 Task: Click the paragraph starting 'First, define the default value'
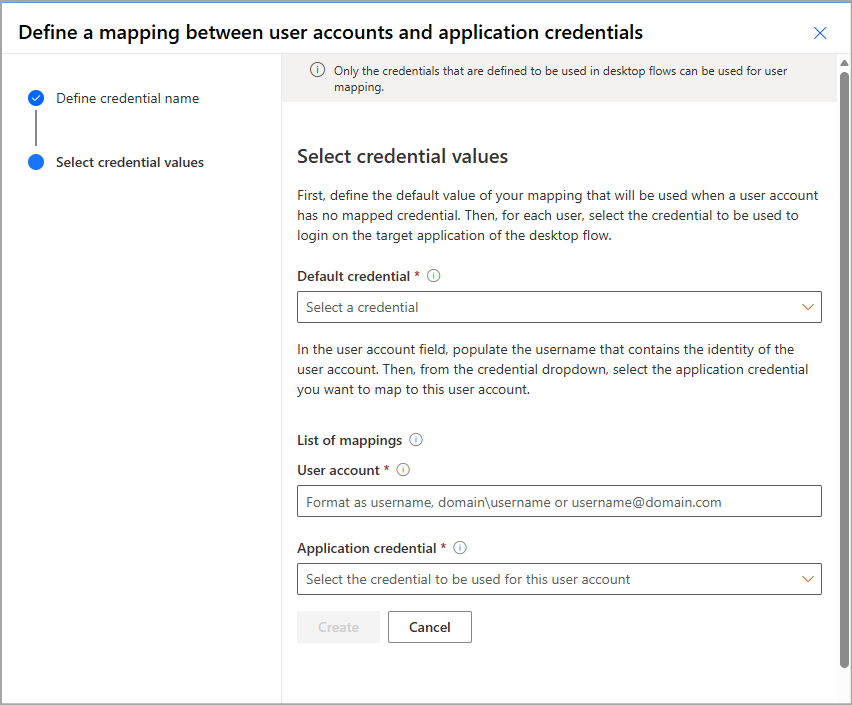click(557, 215)
